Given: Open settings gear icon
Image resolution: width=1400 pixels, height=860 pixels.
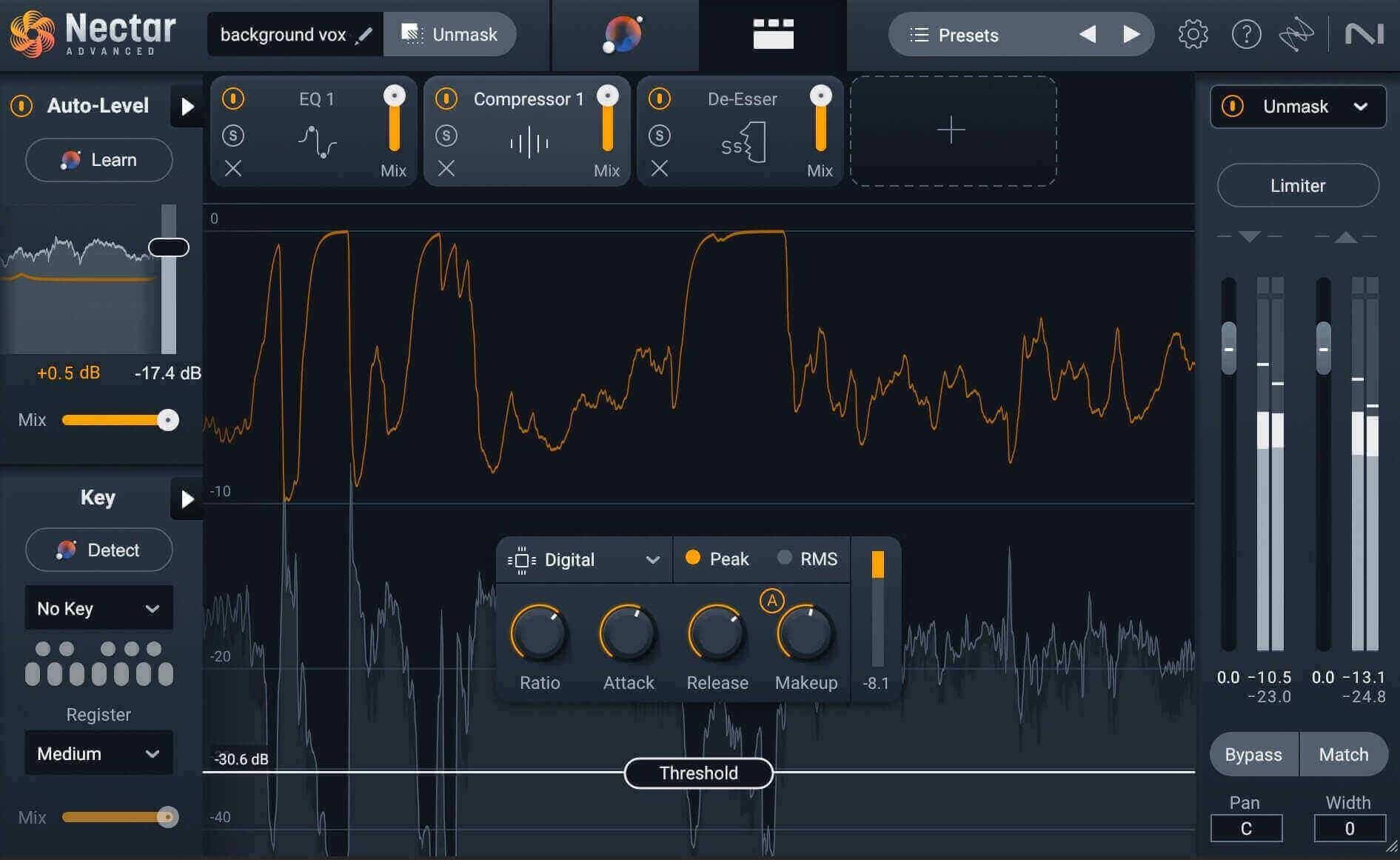Looking at the screenshot, I should pyautogui.click(x=1193, y=34).
